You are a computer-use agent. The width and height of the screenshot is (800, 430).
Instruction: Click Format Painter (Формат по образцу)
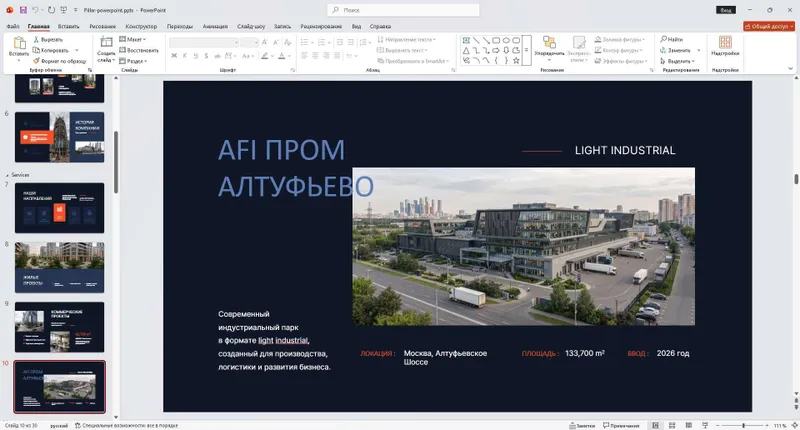click(x=59, y=61)
